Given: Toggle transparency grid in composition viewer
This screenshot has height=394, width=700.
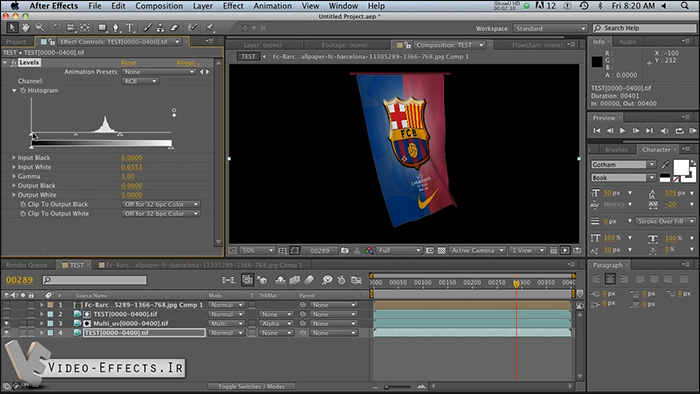Looking at the screenshot, I should tap(441, 251).
